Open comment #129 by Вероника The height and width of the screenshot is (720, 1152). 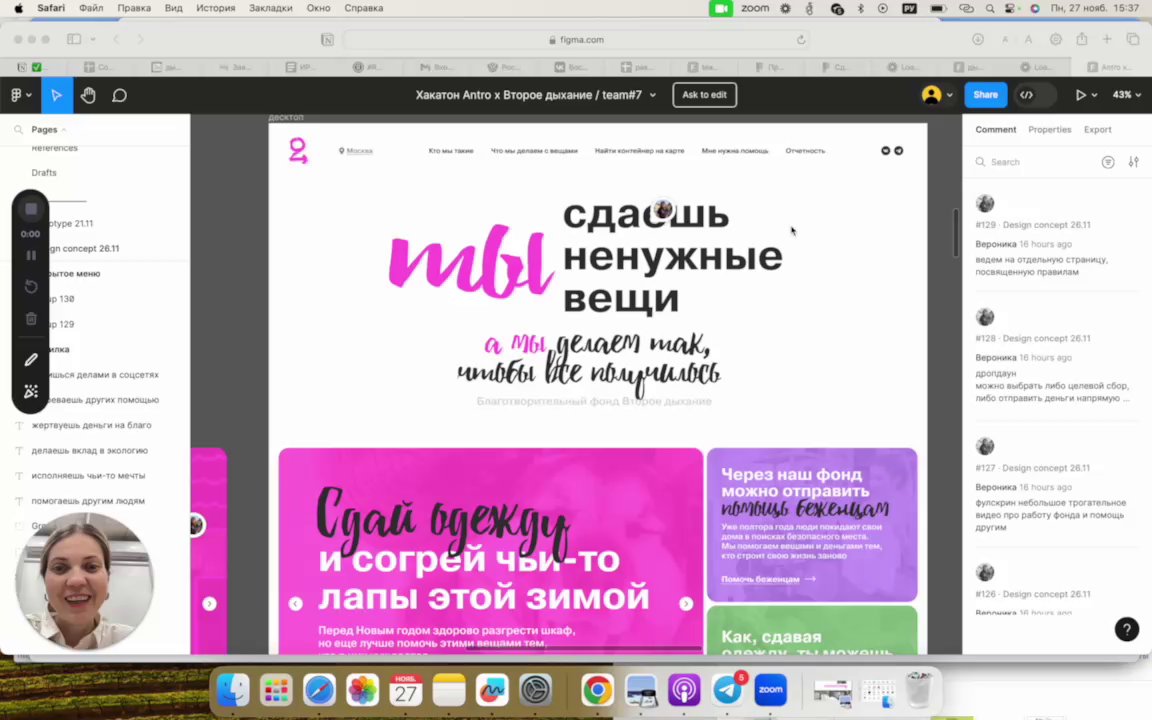pyautogui.click(x=1056, y=235)
